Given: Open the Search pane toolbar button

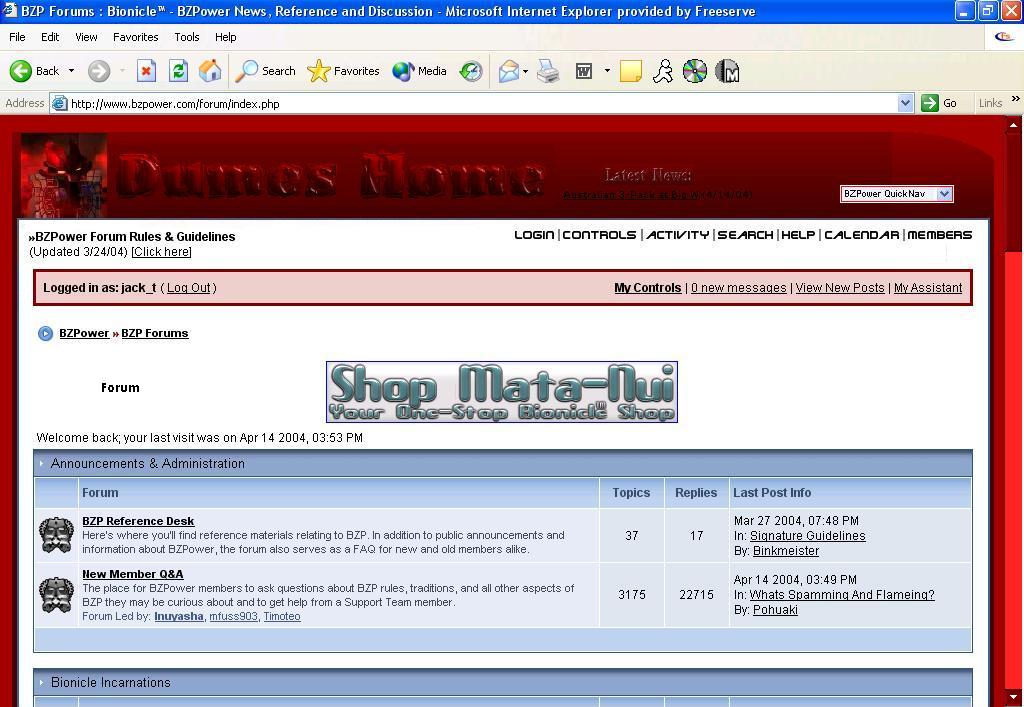Looking at the screenshot, I should [x=265, y=71].
